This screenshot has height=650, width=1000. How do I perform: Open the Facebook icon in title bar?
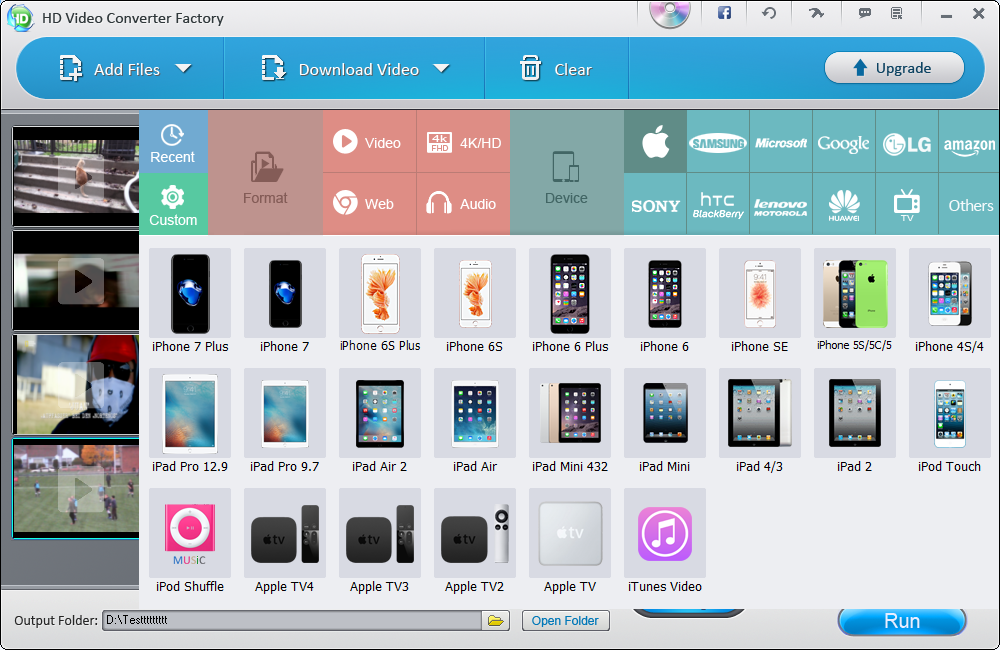pos(724,13)
